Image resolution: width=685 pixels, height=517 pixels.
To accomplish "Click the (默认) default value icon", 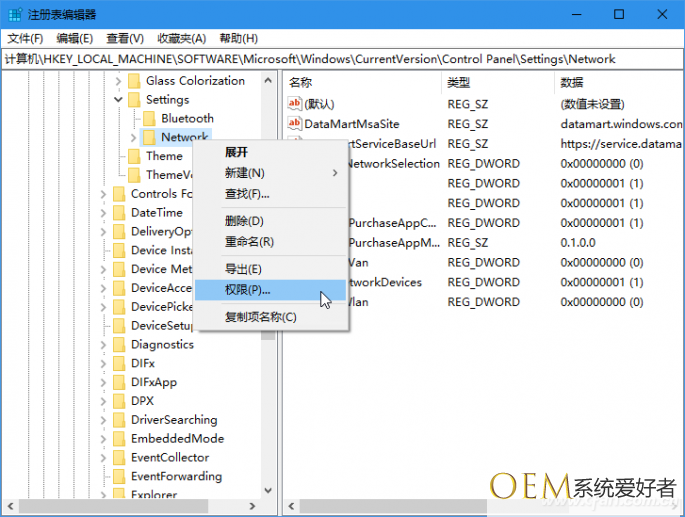I will [294, 104].
